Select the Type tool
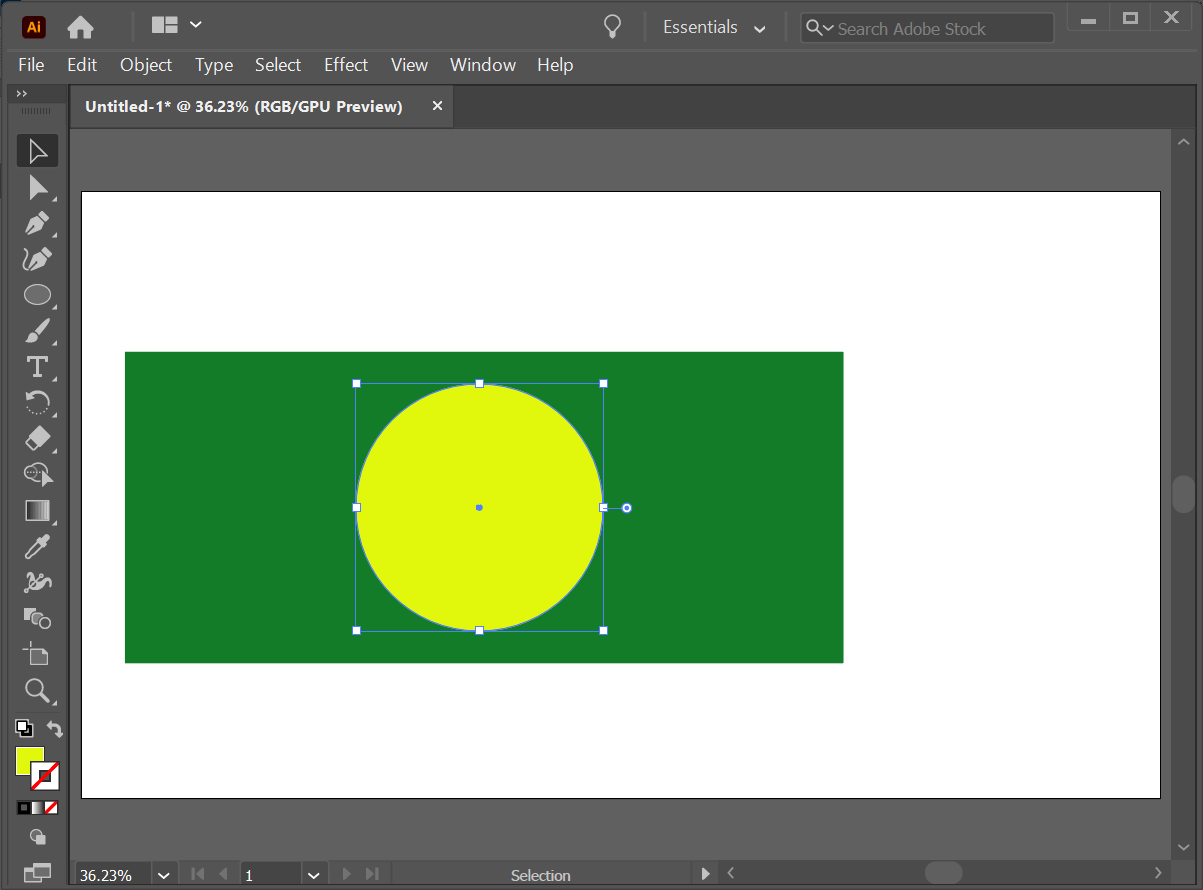Screen dimensions: 1203x890 click(x=37, y=367)
